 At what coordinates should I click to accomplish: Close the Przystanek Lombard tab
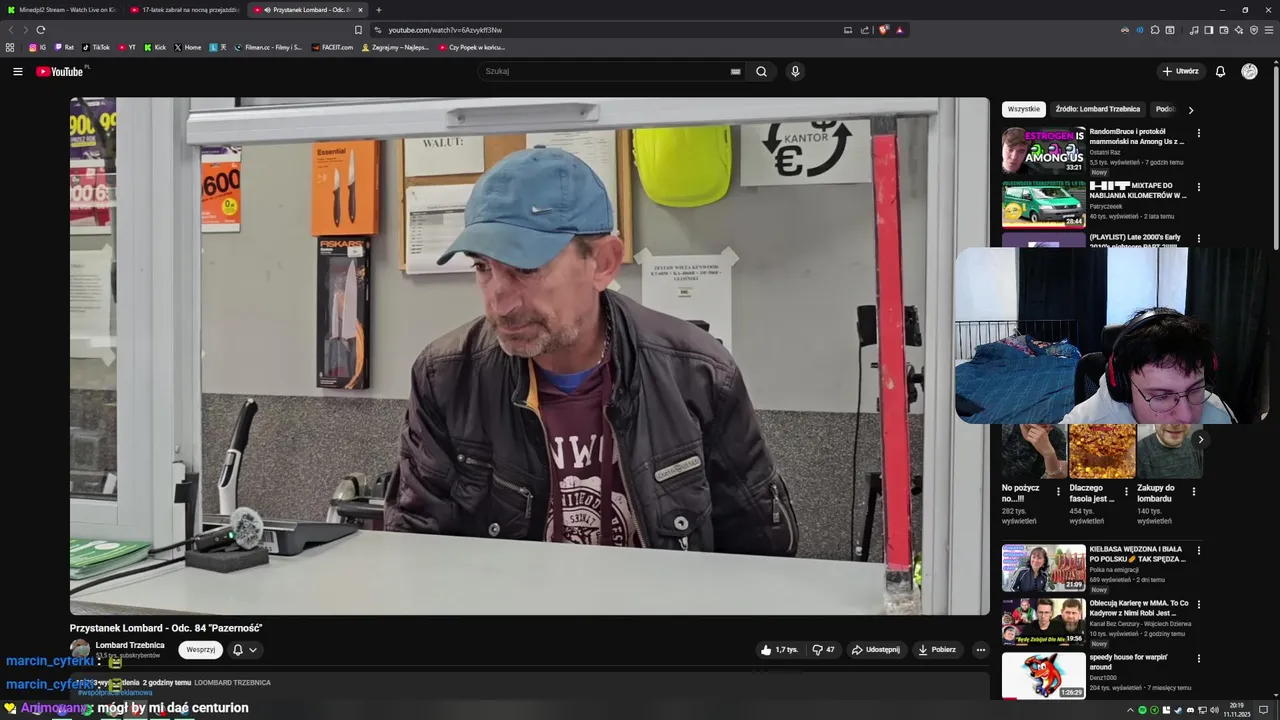pos(360,10)
